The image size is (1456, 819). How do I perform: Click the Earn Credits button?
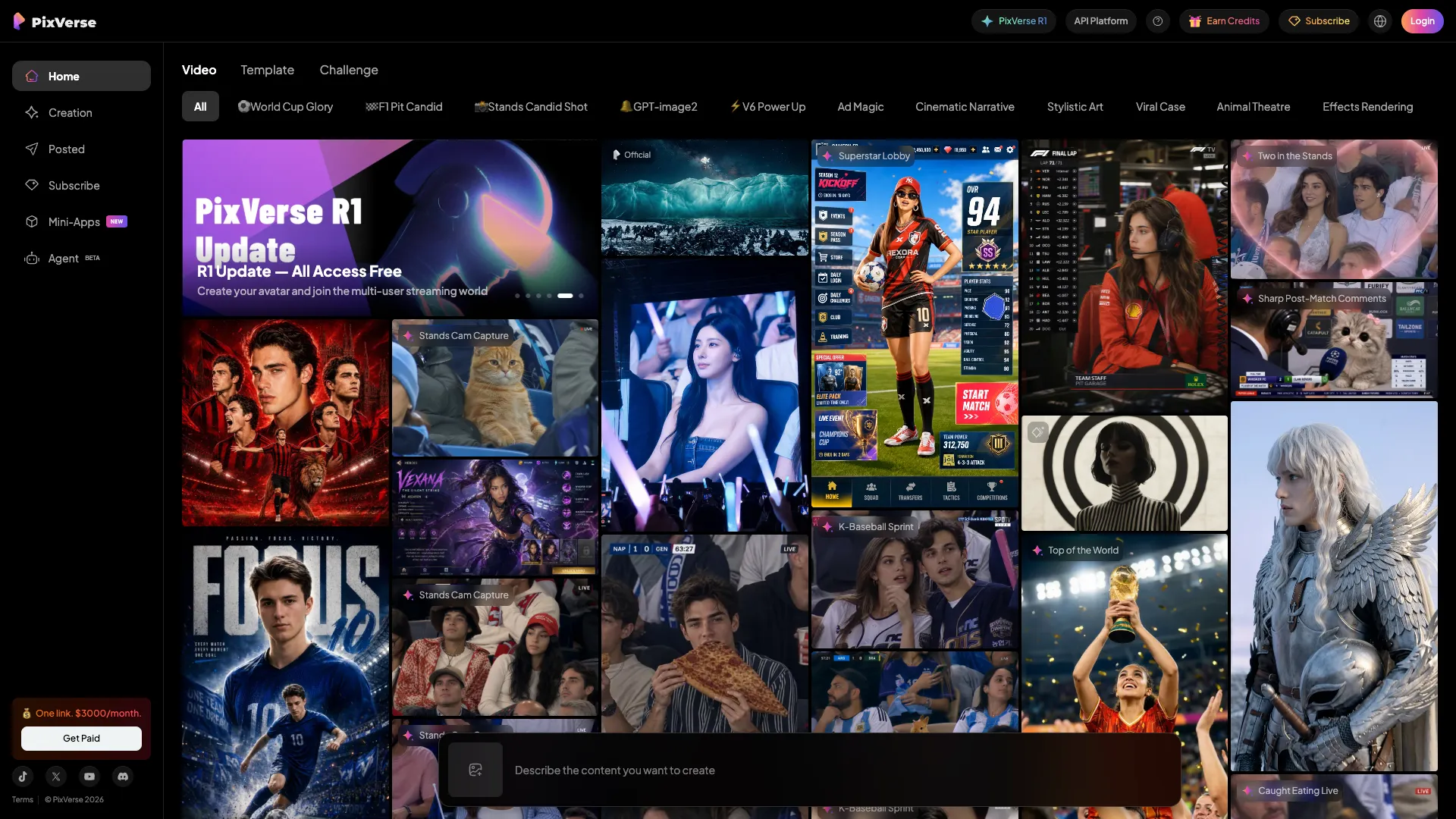click(1224, 21)
